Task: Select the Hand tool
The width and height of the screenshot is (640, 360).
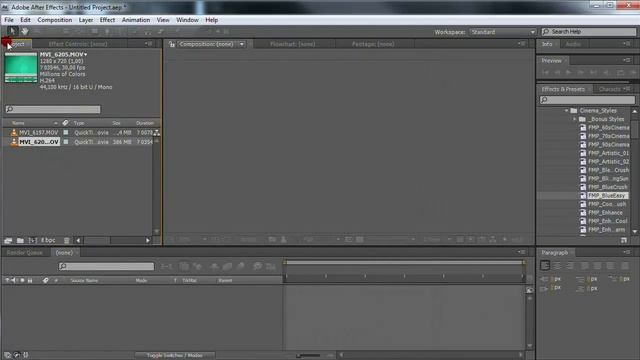Action: (x=25, y=31)
